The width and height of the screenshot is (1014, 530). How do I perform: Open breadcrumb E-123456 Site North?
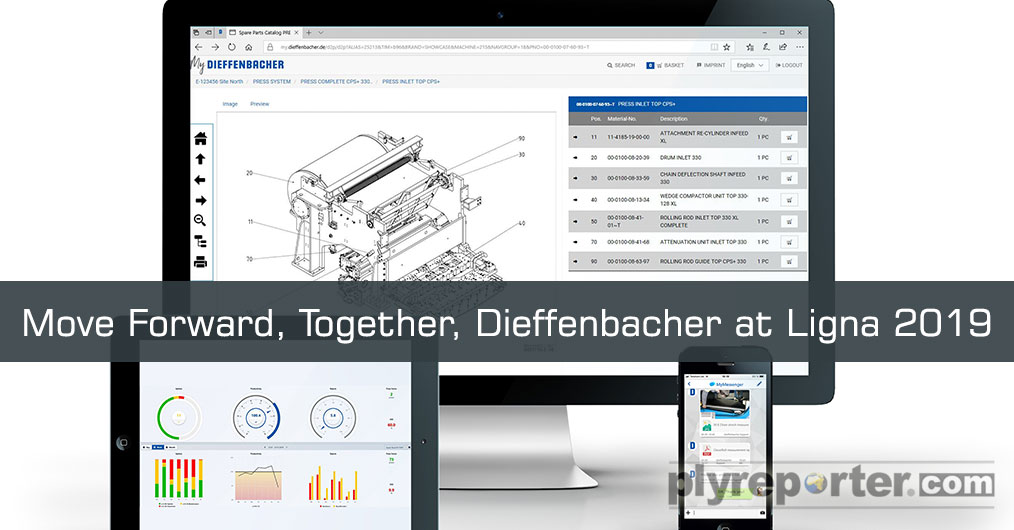coord(219,82)
